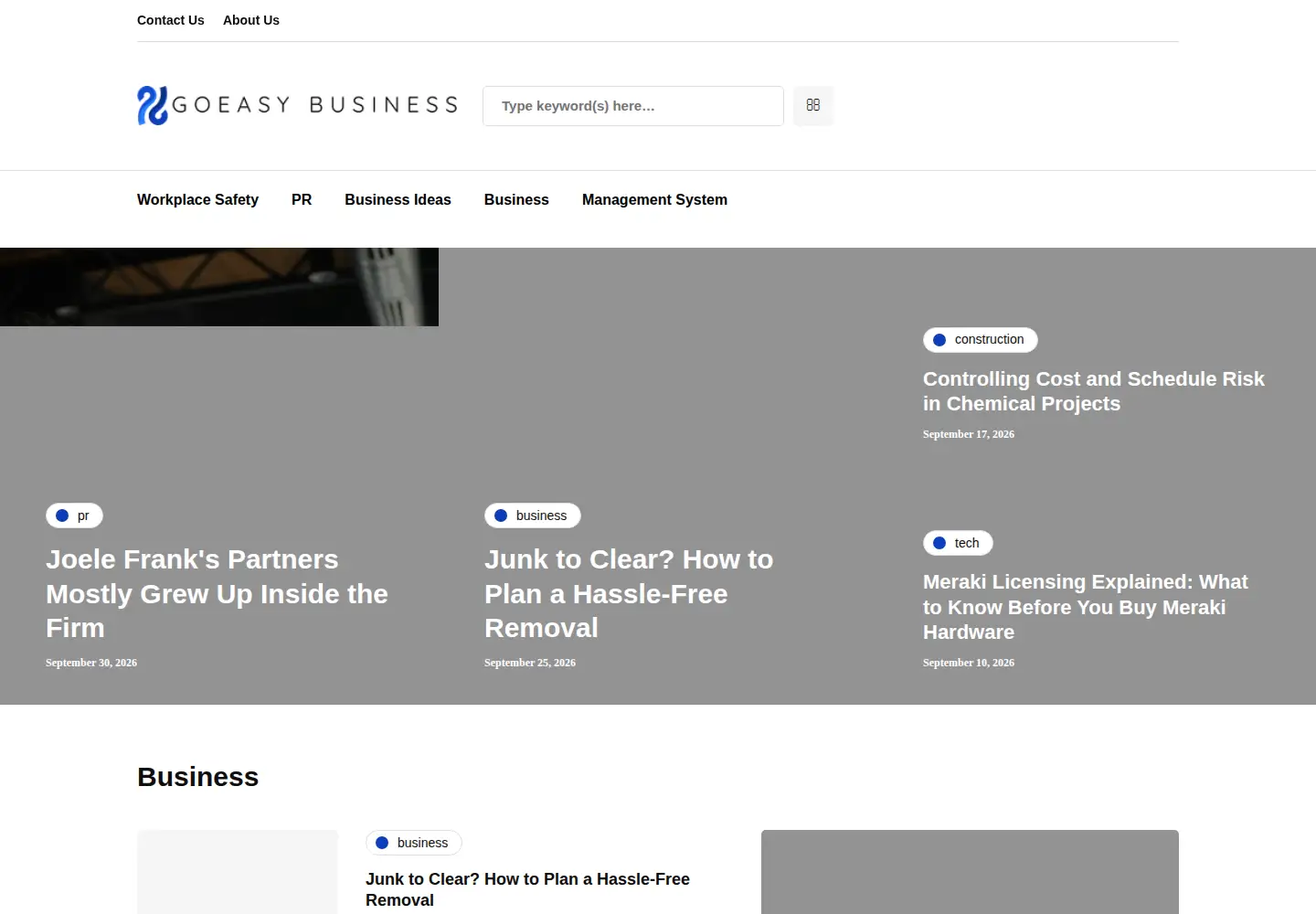Open Joele Frank's Partners article headline
Screen dimensions: 1316x914
coord(217,593)
